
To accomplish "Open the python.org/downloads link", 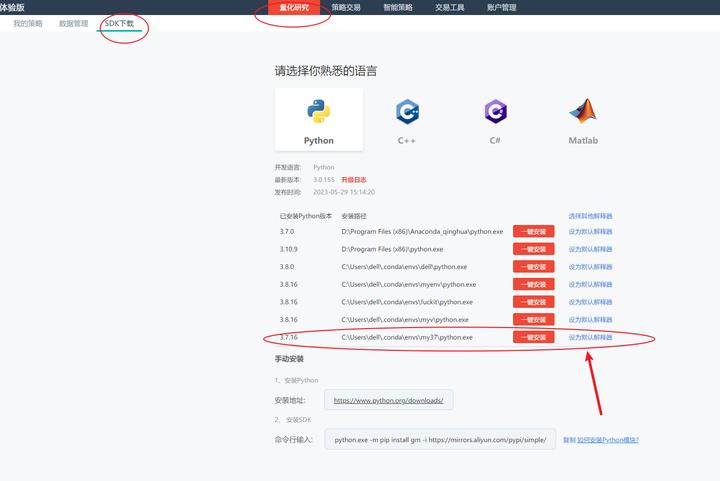I will click(x=388, y=400).
